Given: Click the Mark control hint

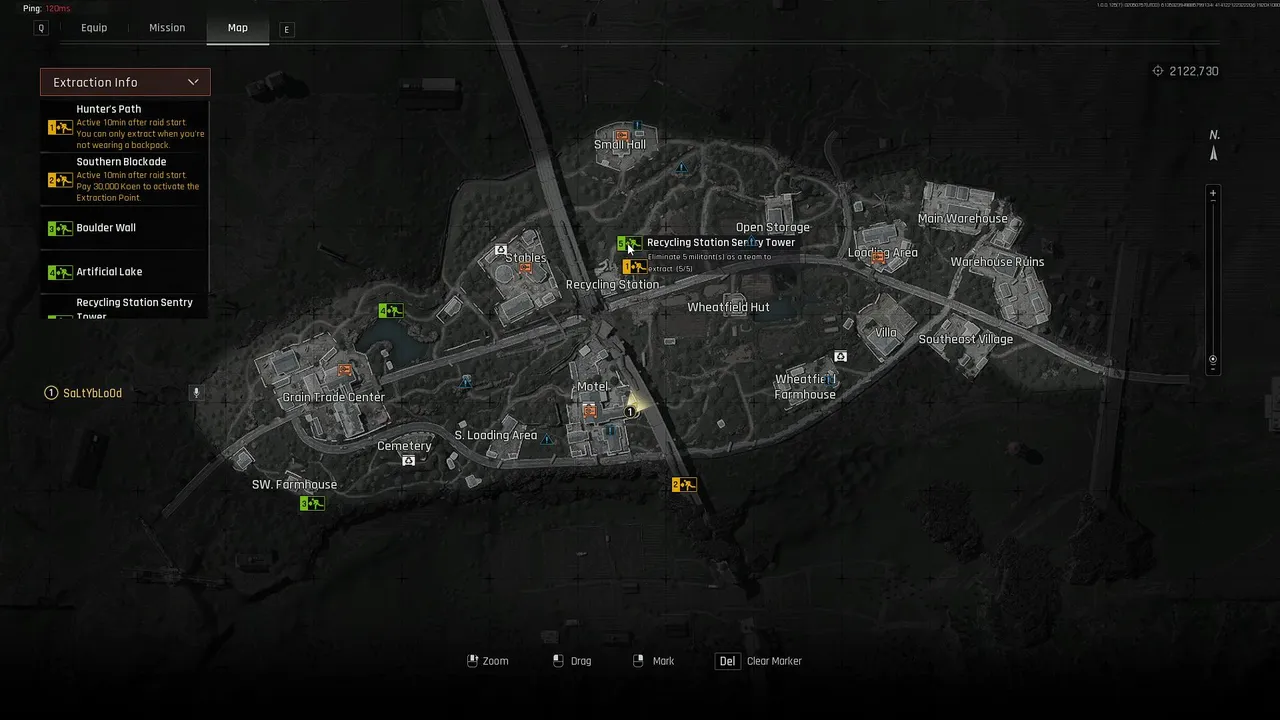Looking at the screenshot, I should (654, 661).
